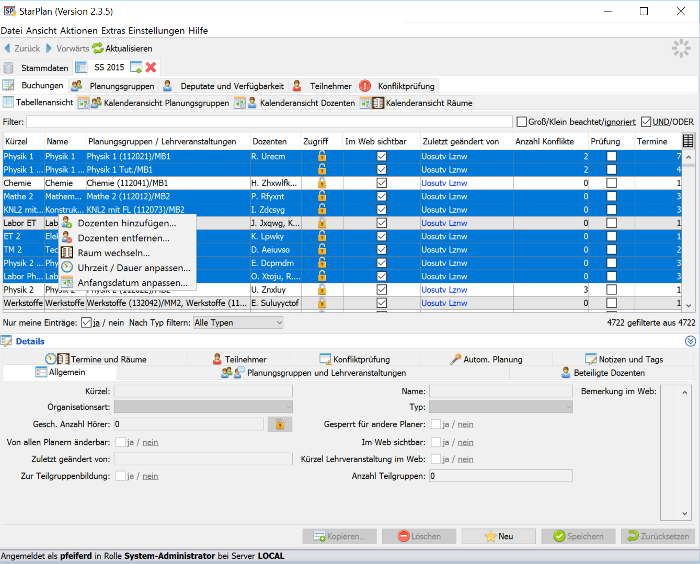Image resolution: width=700 pixels, height=564 pixels.
Task: Toggle Von allen Planern änderbar checkbox
Action: pos(120,442)
